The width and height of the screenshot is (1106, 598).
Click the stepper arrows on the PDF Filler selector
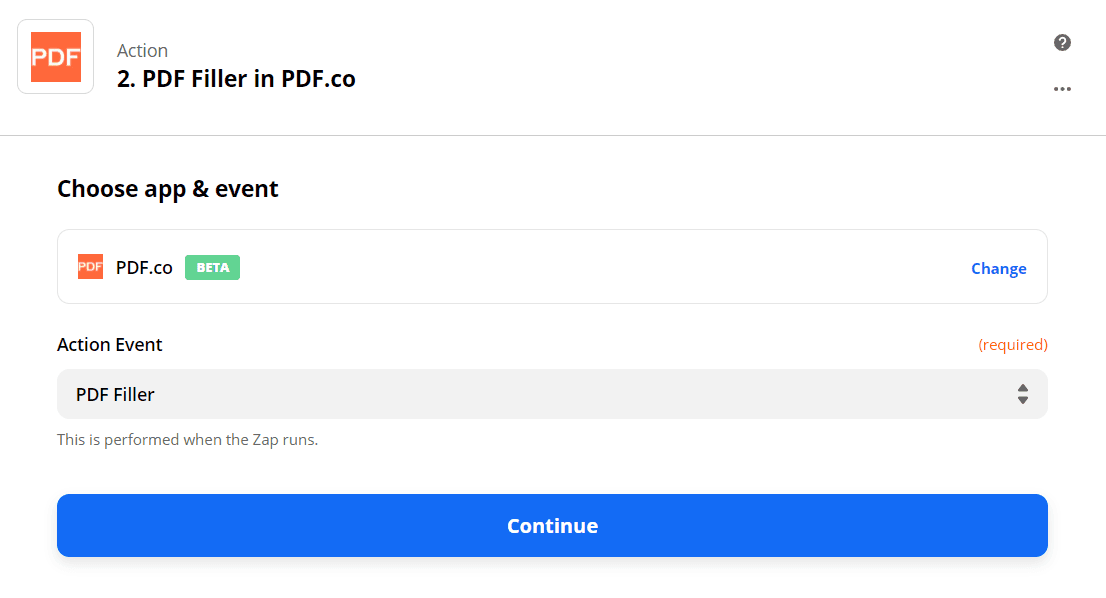pos(1023,394)
